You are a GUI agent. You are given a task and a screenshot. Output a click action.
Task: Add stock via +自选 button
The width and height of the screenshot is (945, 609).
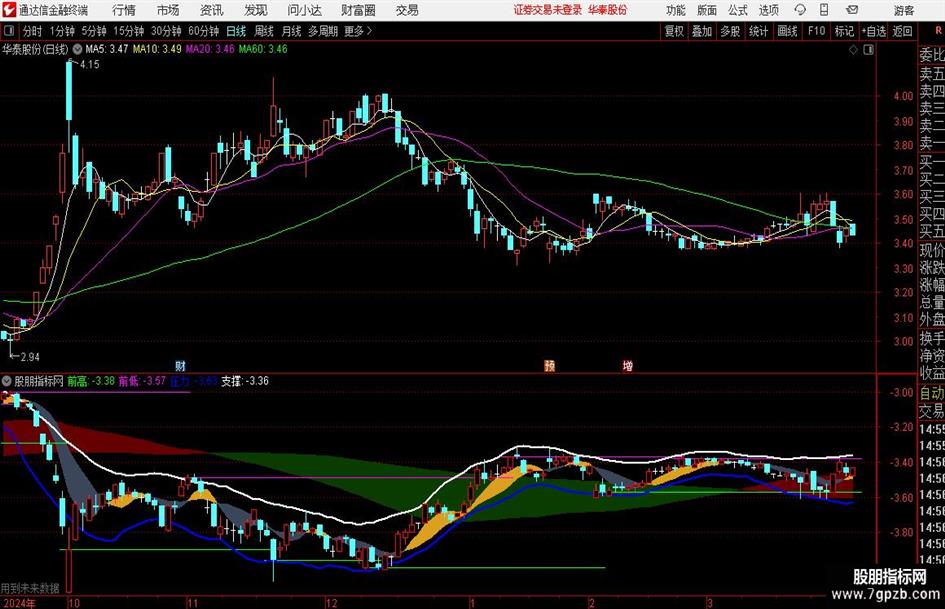click(874, 31)
